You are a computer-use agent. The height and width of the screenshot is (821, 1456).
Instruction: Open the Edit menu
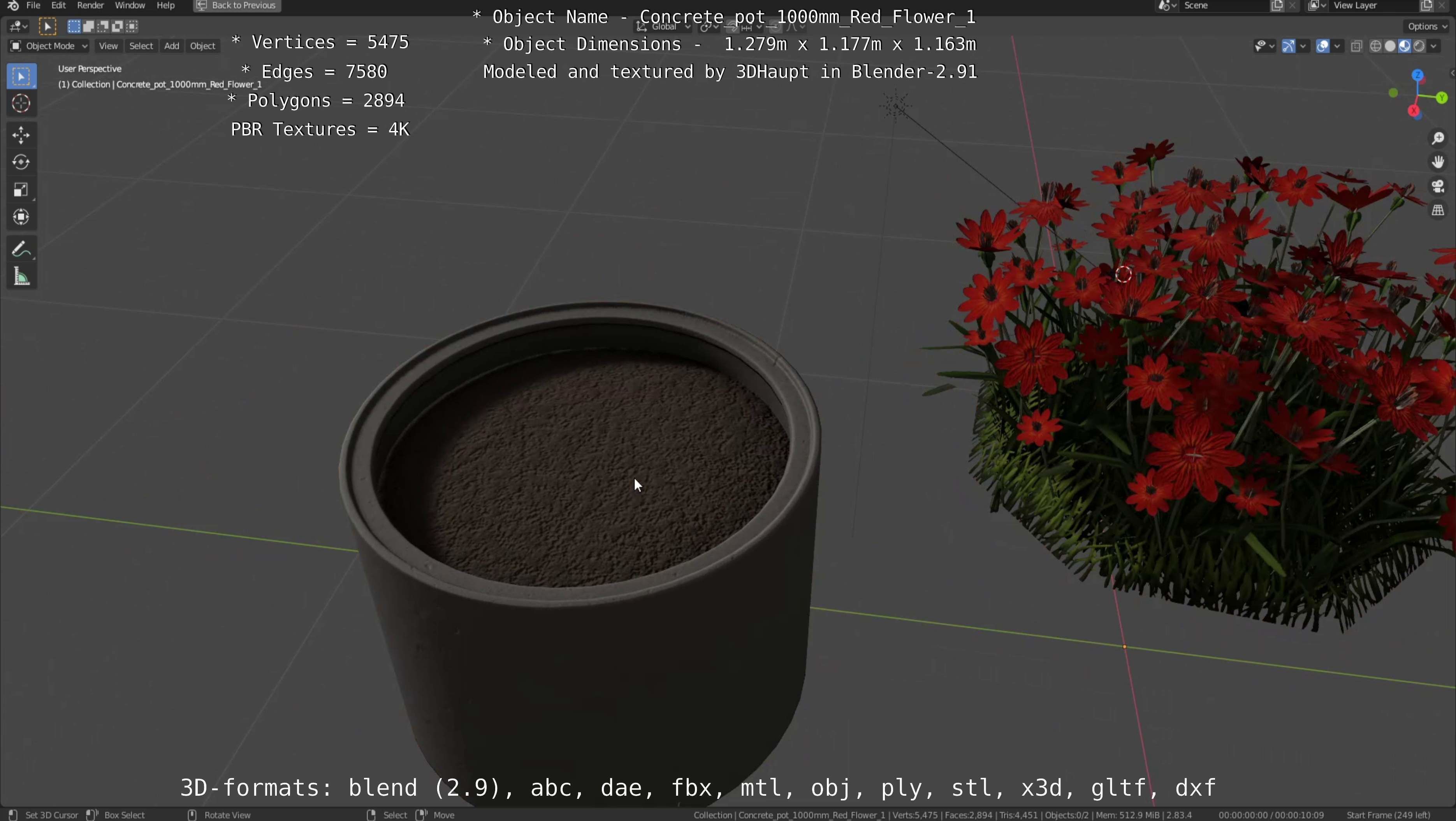pos(59,6)
